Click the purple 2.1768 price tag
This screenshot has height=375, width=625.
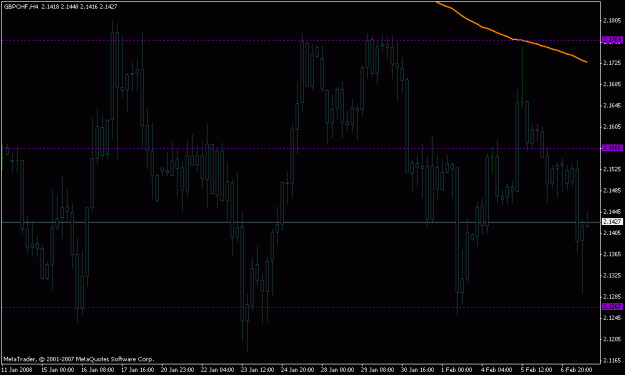point(612,40)
